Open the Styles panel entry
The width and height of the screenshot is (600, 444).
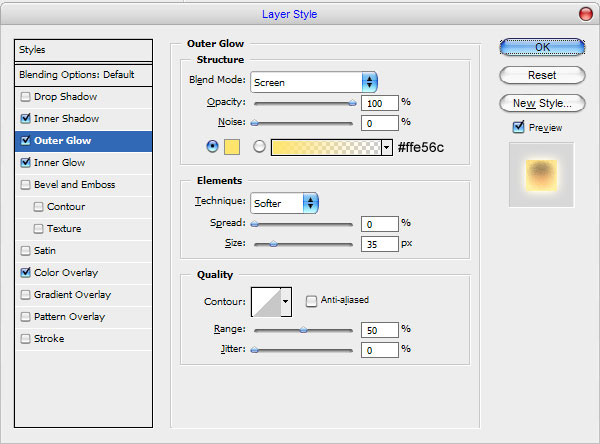coord(83,50)
